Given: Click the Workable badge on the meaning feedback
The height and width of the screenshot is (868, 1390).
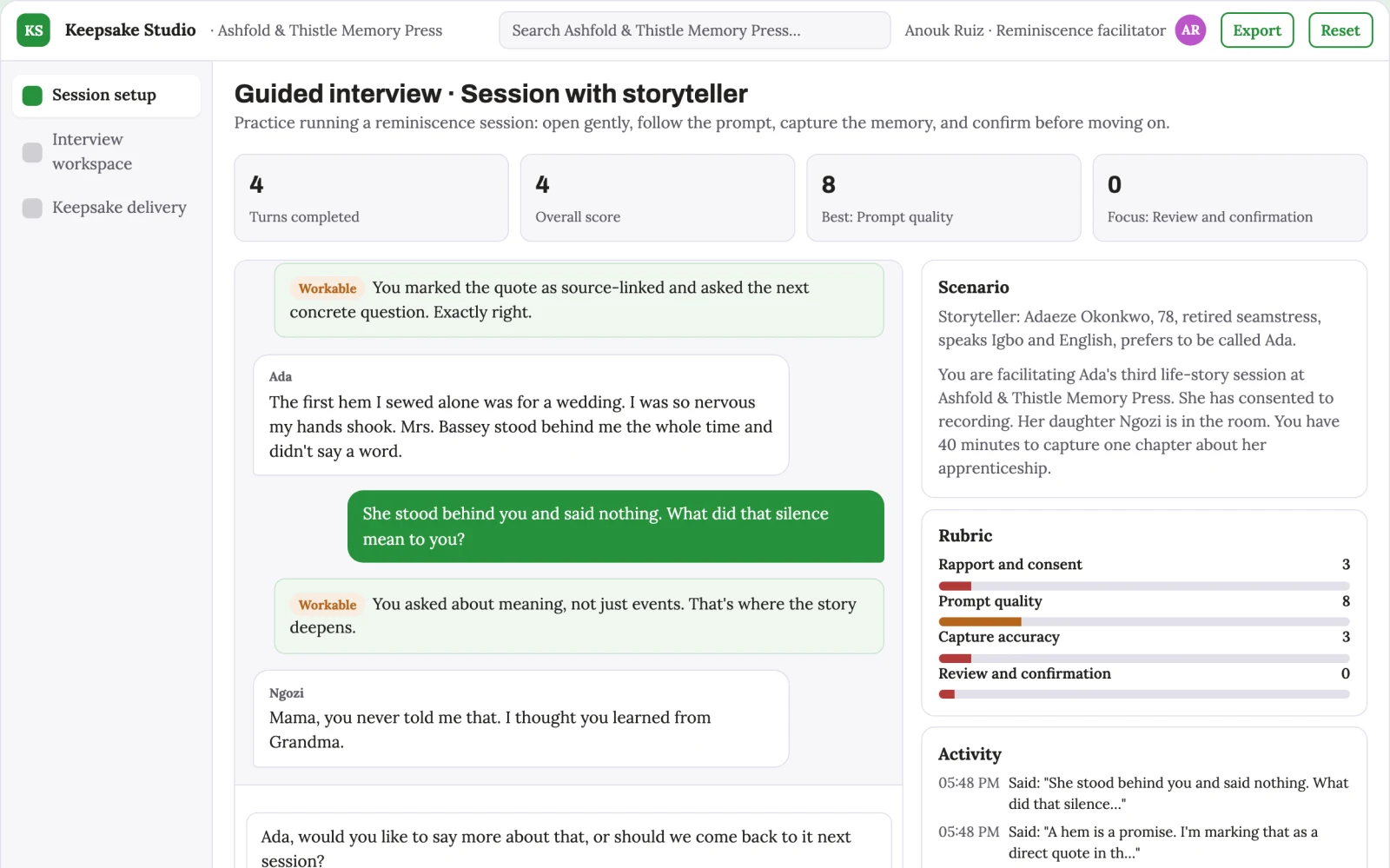Looking at the screenshot, I should pos(328,605).
